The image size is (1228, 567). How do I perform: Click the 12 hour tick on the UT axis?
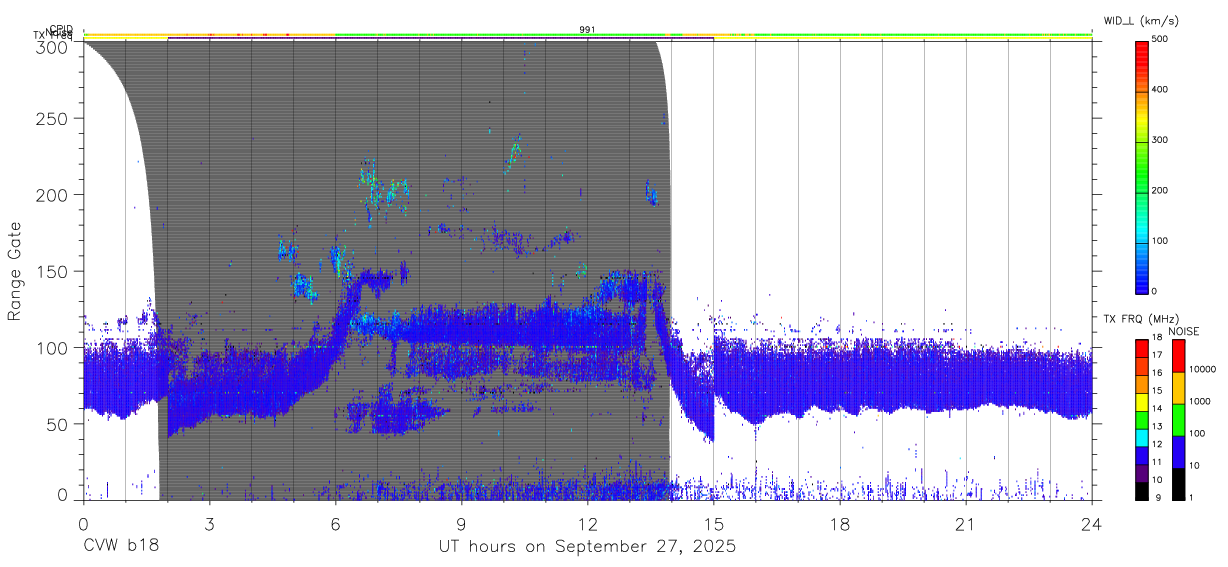[588, 523]
